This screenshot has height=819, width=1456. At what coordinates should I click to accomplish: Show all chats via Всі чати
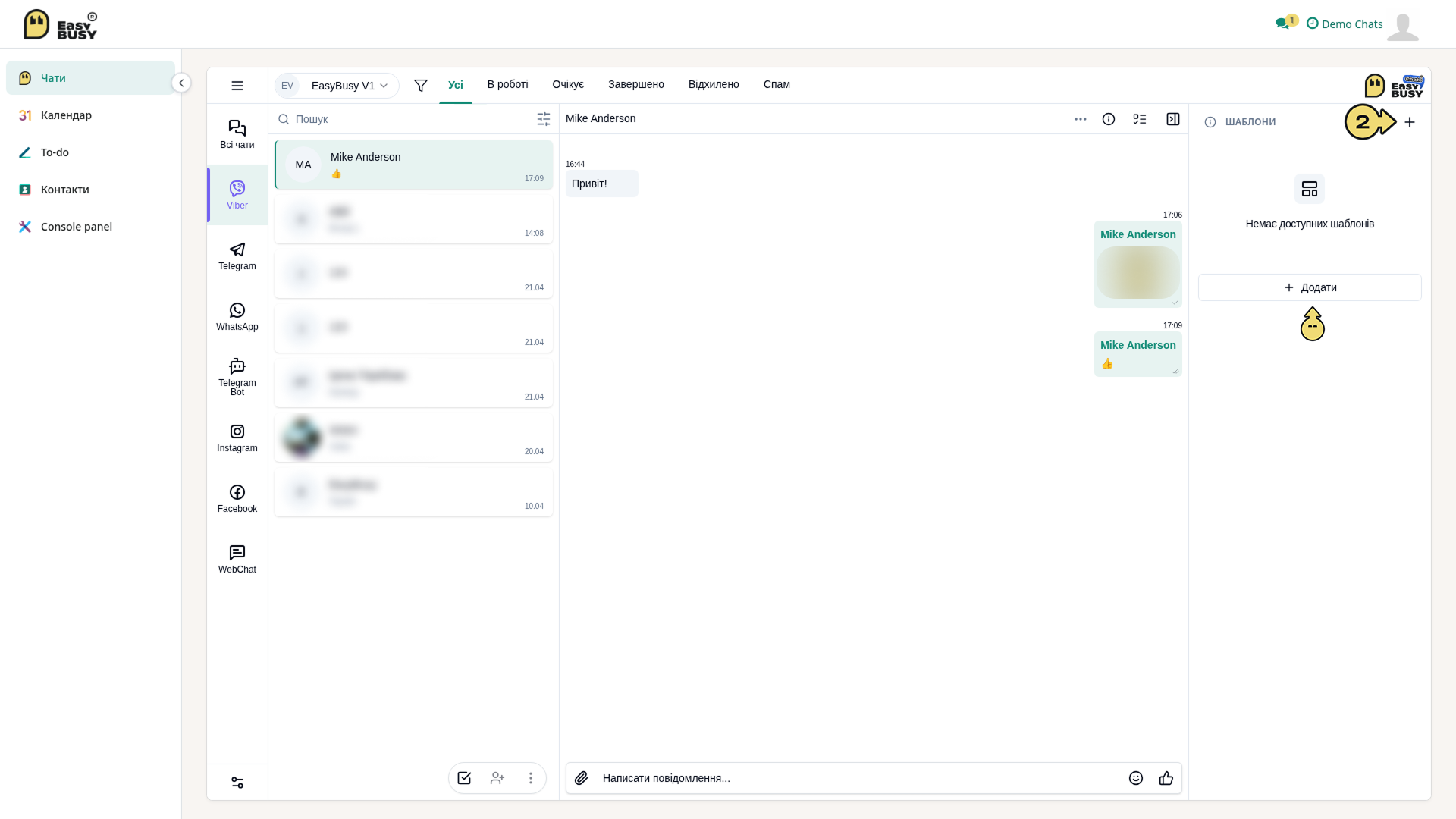[237, 134]
